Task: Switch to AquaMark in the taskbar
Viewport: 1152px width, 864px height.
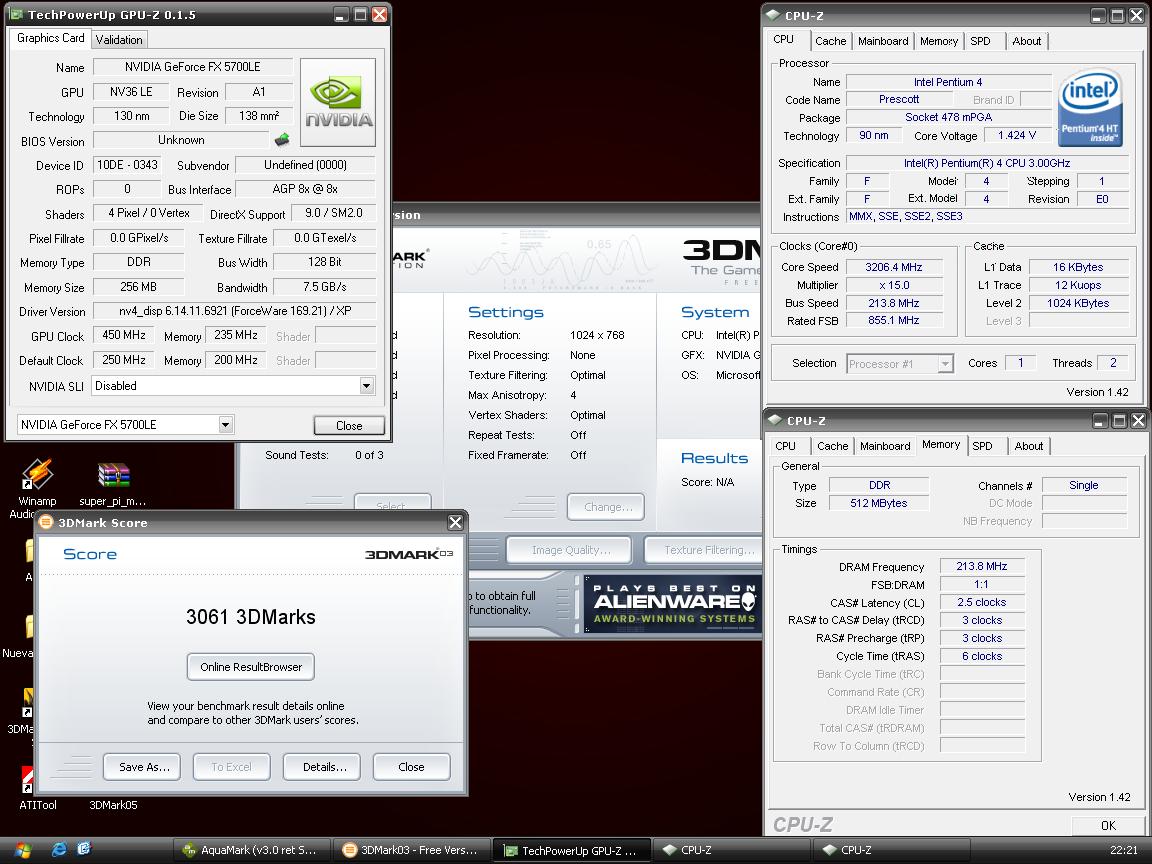Action: [x=251, y=850]
